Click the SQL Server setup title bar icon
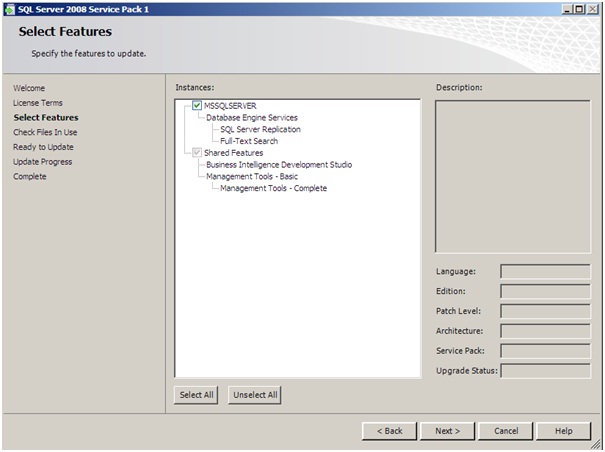605x452 pixels. click(9, 9)
